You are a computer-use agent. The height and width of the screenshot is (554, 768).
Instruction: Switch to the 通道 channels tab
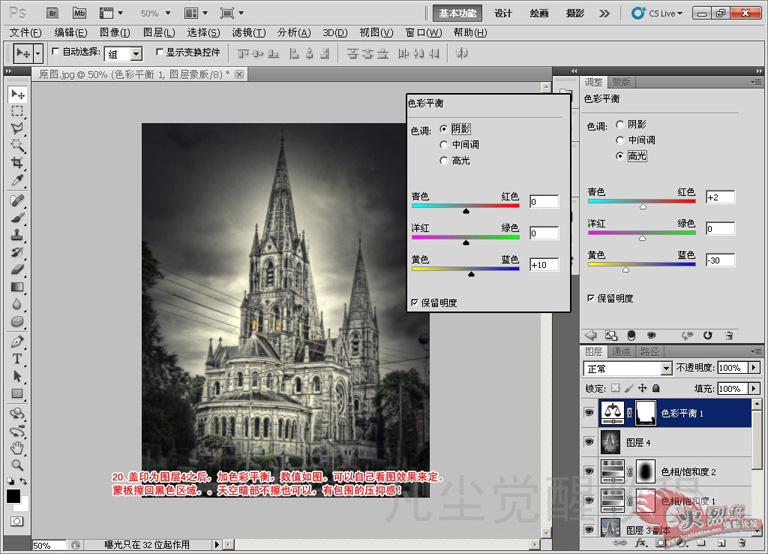tap(621, 352)
